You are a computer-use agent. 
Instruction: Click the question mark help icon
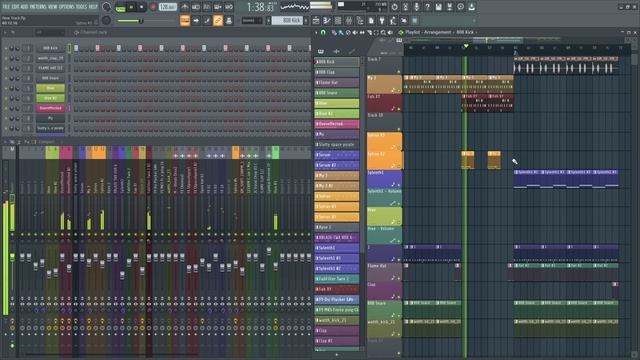pos(427,7)
